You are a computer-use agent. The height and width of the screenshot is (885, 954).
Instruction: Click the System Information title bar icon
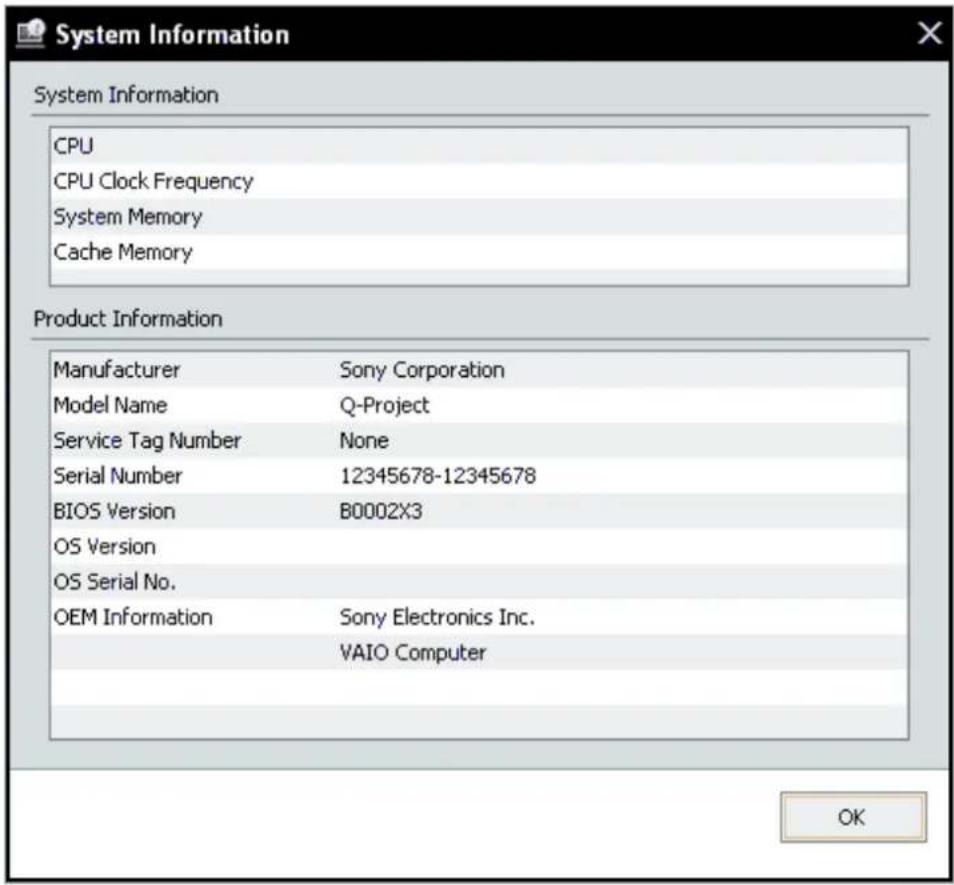click(x=30, y=33)
